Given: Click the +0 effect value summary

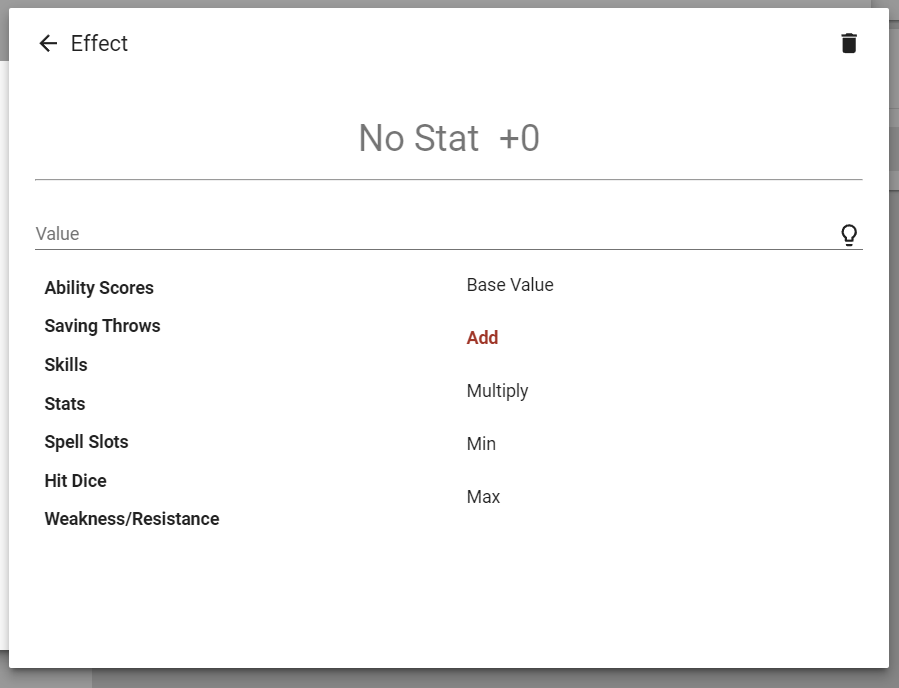Looking at the screenshot, I should 519,138.
